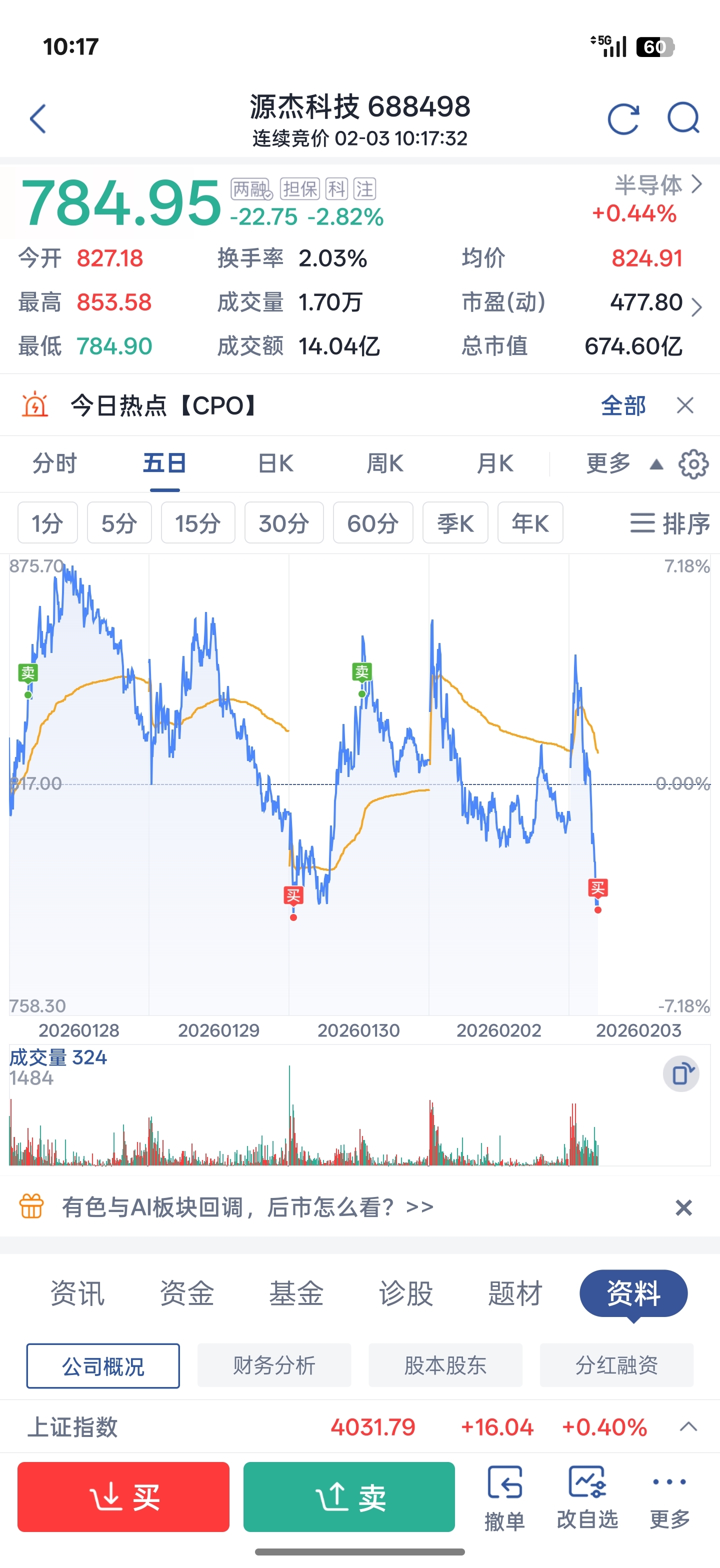Select the 1分 interval chip
The width and height of the screenshot is (720, 1568).
pos(47,523)
